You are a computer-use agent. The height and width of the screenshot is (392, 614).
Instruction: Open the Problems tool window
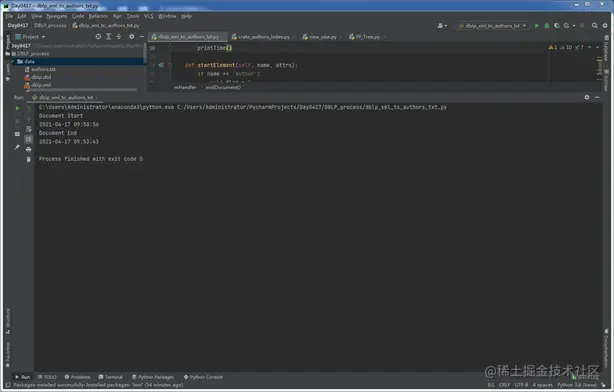(78, 377)
